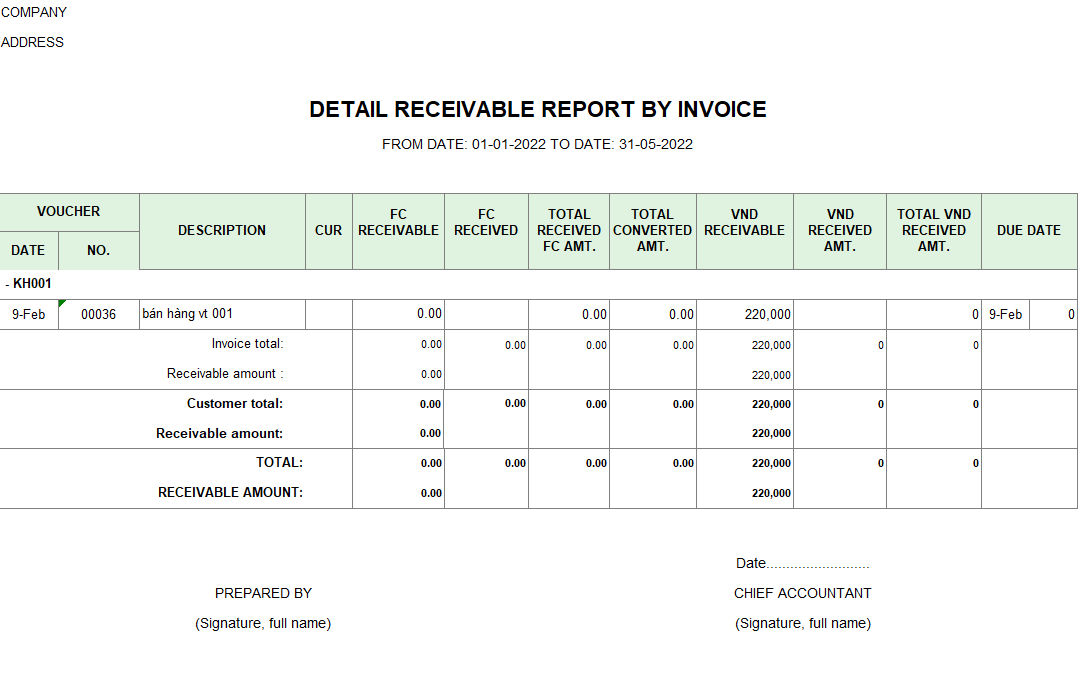Select the TOTAL RECEIVED FC AMT. header

[569, 231]
